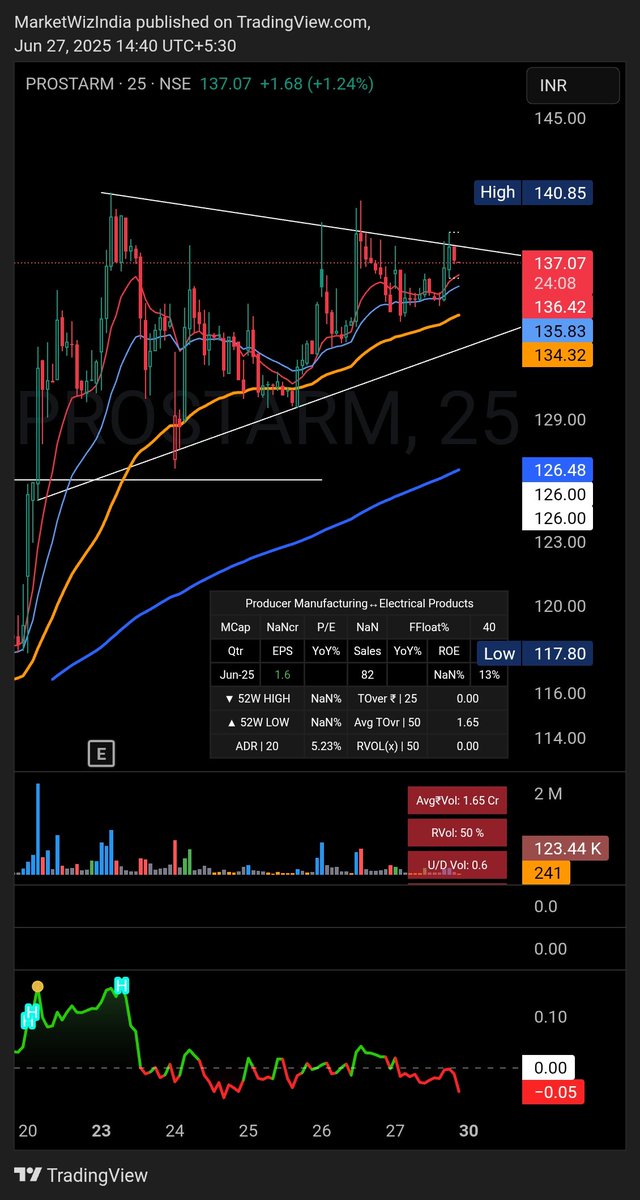The height and width of the screenshot is (1200, 640).
Task: Open the INR currency selector
Action: tap(571, 86)
